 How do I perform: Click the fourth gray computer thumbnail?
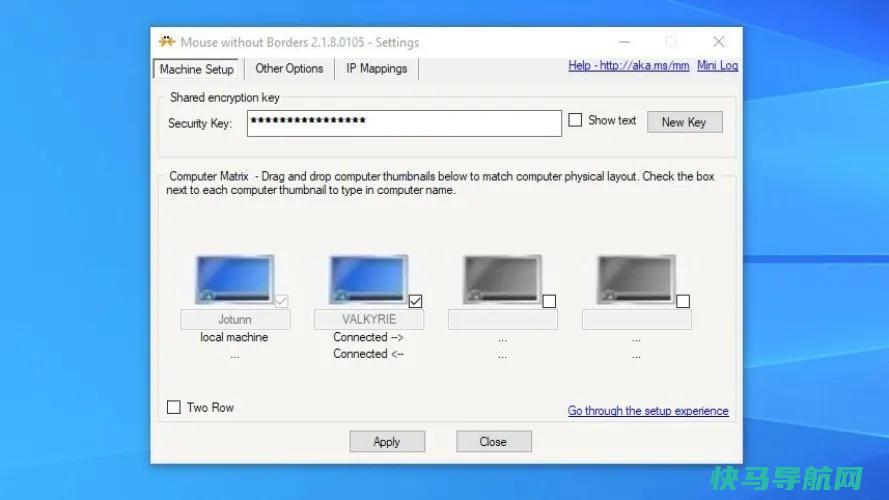tap(636, 279)
